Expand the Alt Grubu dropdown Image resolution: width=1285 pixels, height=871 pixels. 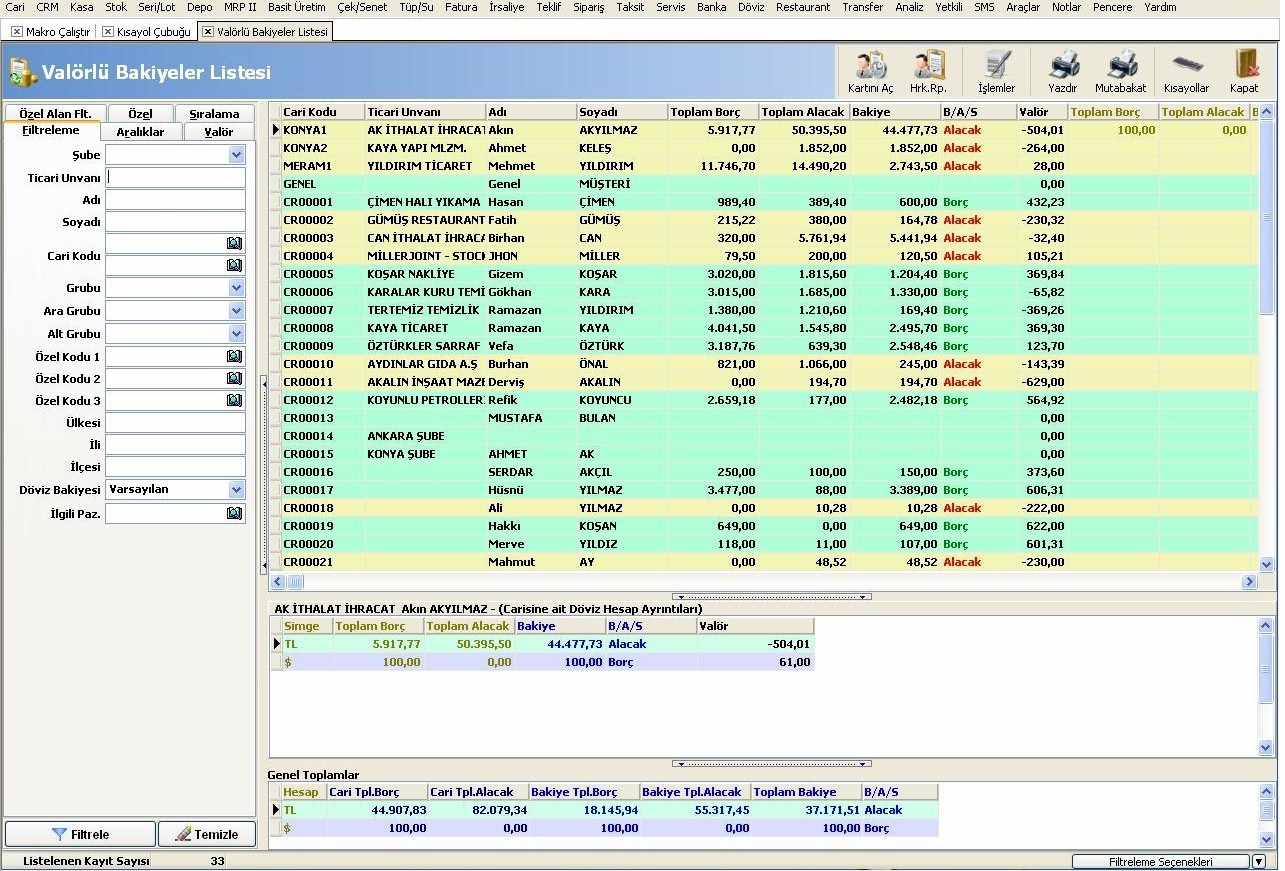236,334
